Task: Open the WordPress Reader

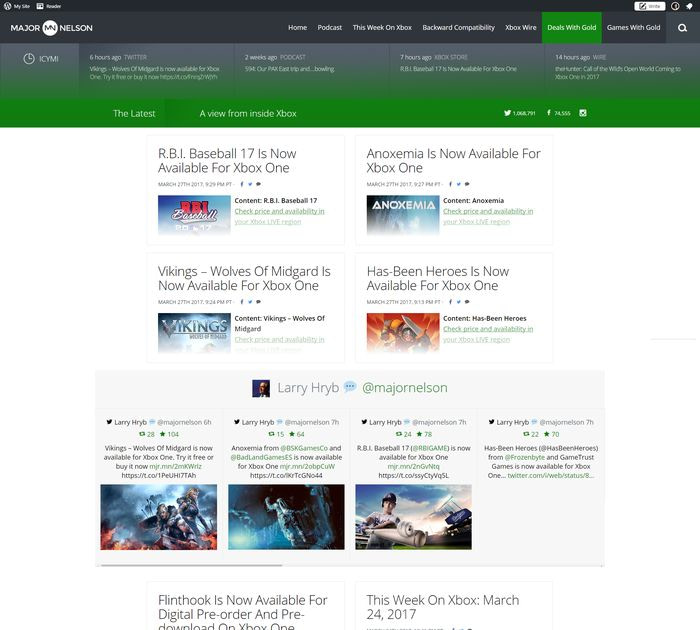Action: (x=49, y=6)
